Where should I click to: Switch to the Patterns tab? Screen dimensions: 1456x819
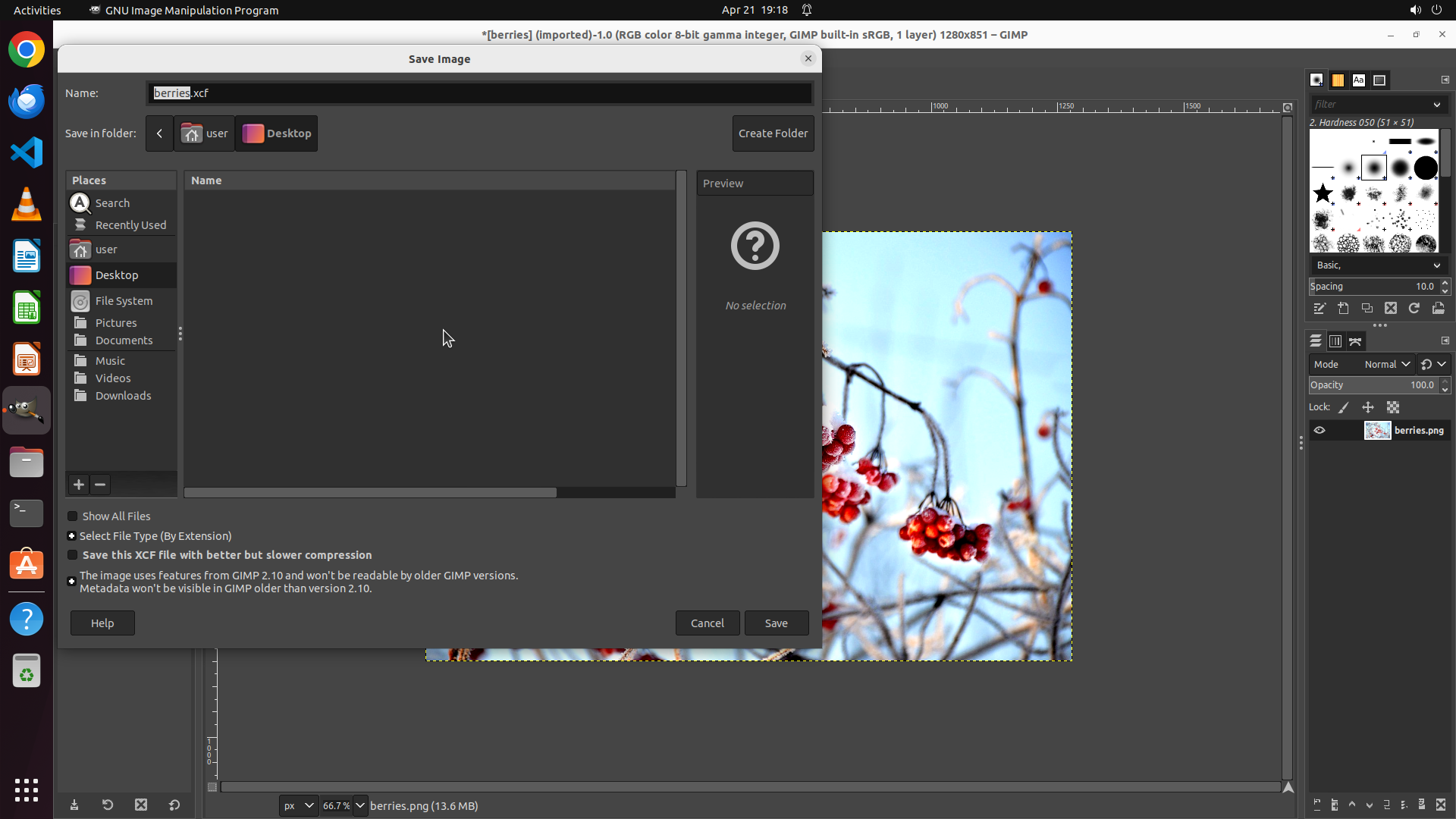click(x=1338, y=80)
